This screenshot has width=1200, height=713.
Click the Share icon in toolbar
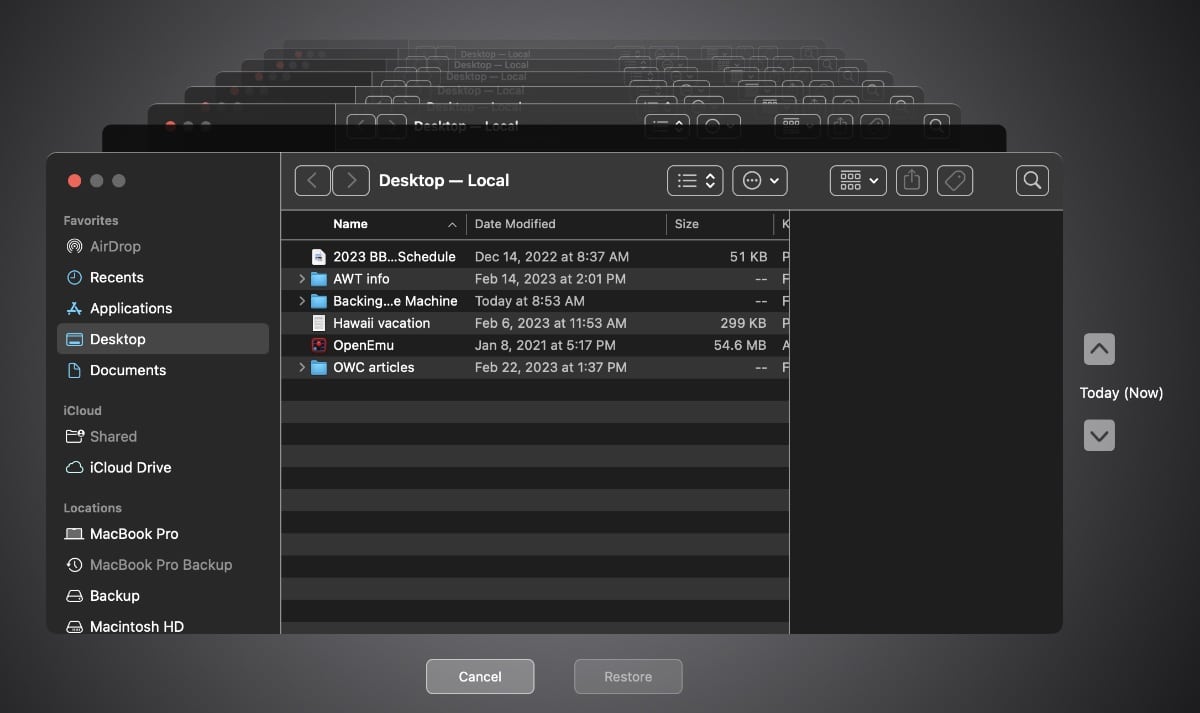[x=911, y=181]
